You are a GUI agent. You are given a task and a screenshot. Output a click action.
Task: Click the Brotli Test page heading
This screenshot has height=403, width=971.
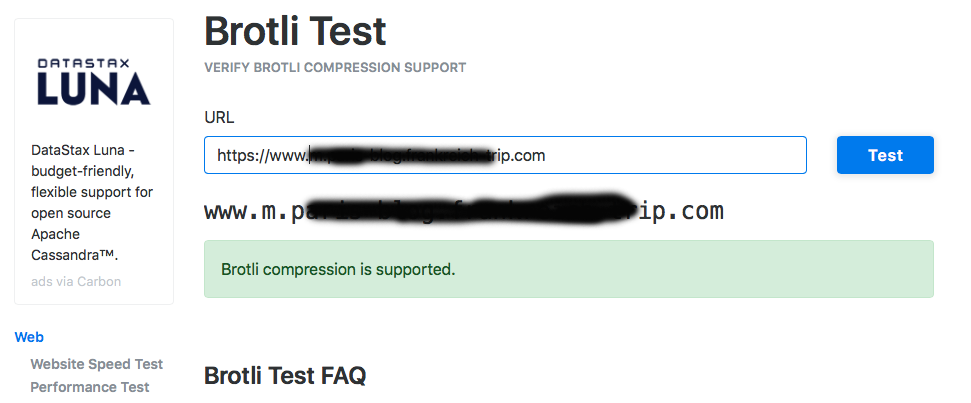coord(295,32)
